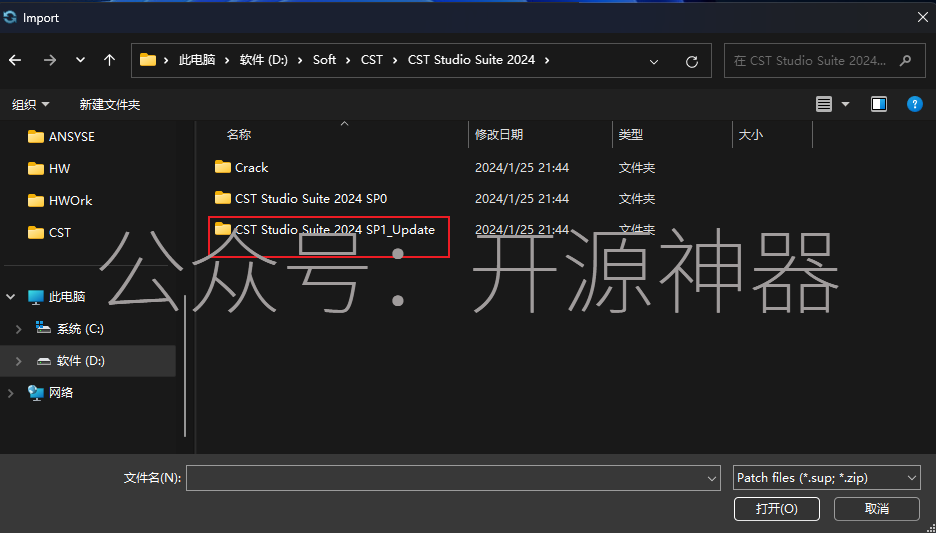Click the navigation pane scrollbar

point(185,366)
